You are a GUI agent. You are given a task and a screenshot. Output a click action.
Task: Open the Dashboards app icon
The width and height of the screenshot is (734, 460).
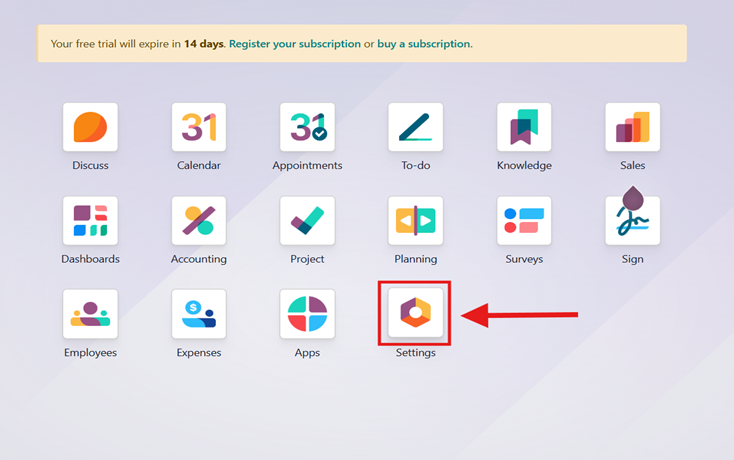90,220
